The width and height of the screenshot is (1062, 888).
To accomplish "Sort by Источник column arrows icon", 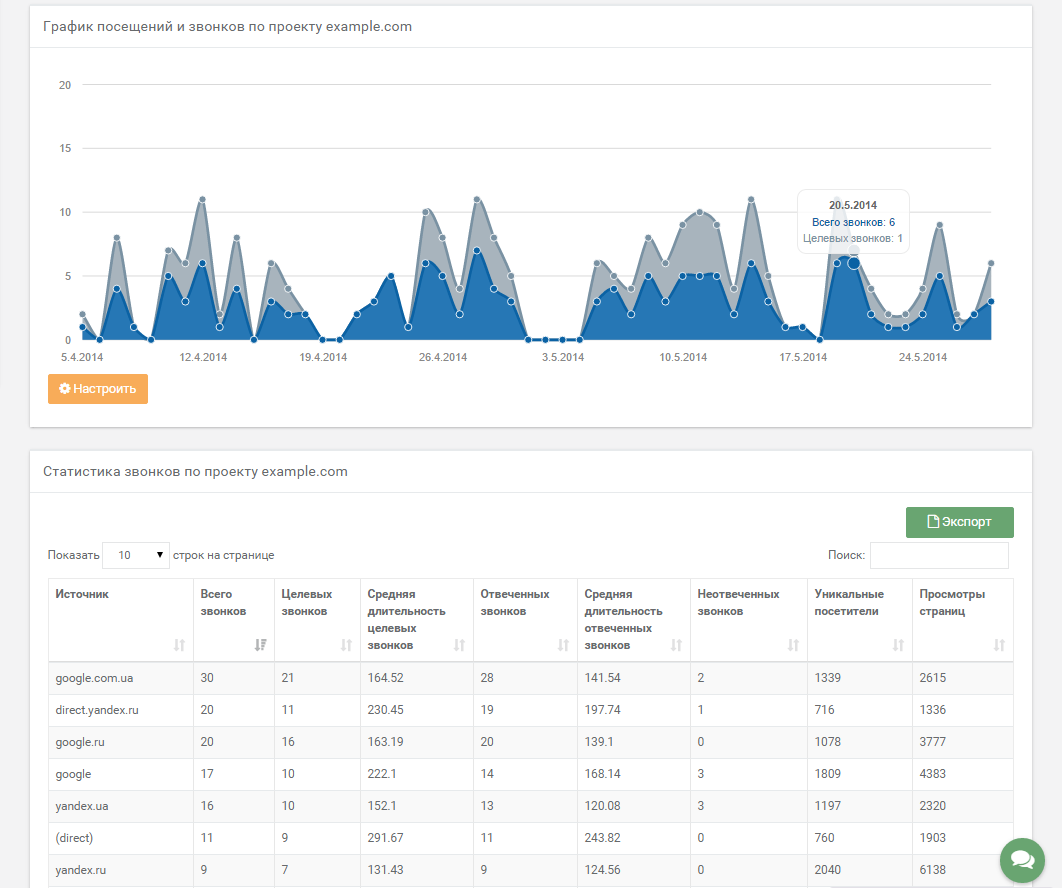I will [180, 645].
